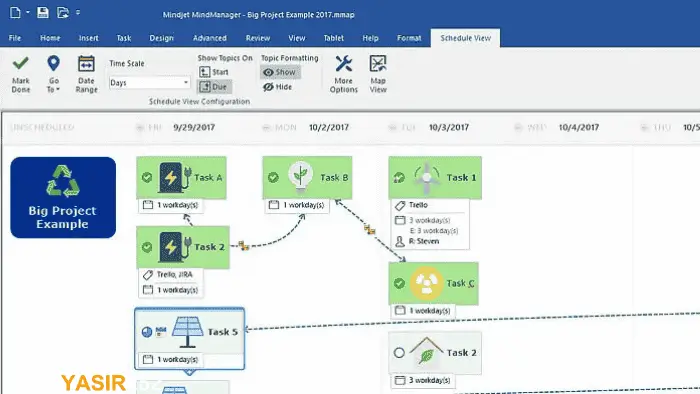Click the E: 3 workday(s) effort text

pos(434,231)
